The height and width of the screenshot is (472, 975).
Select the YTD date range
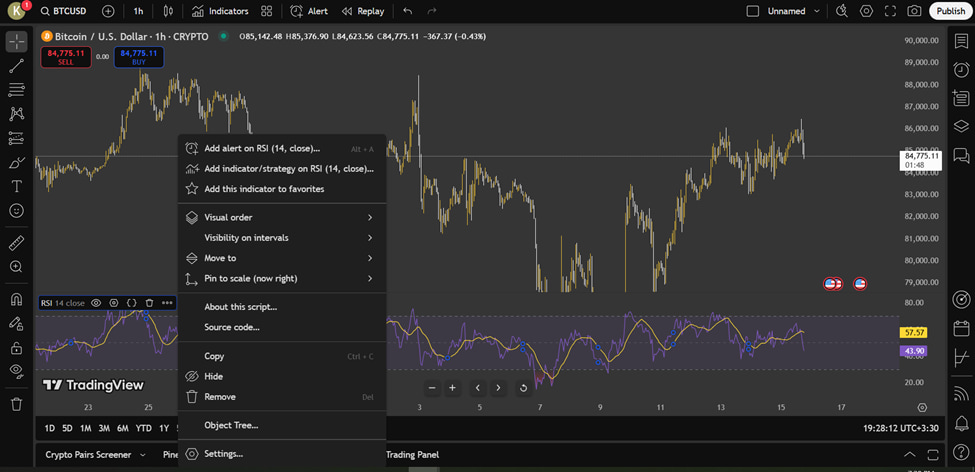click(x=144, y=428)
